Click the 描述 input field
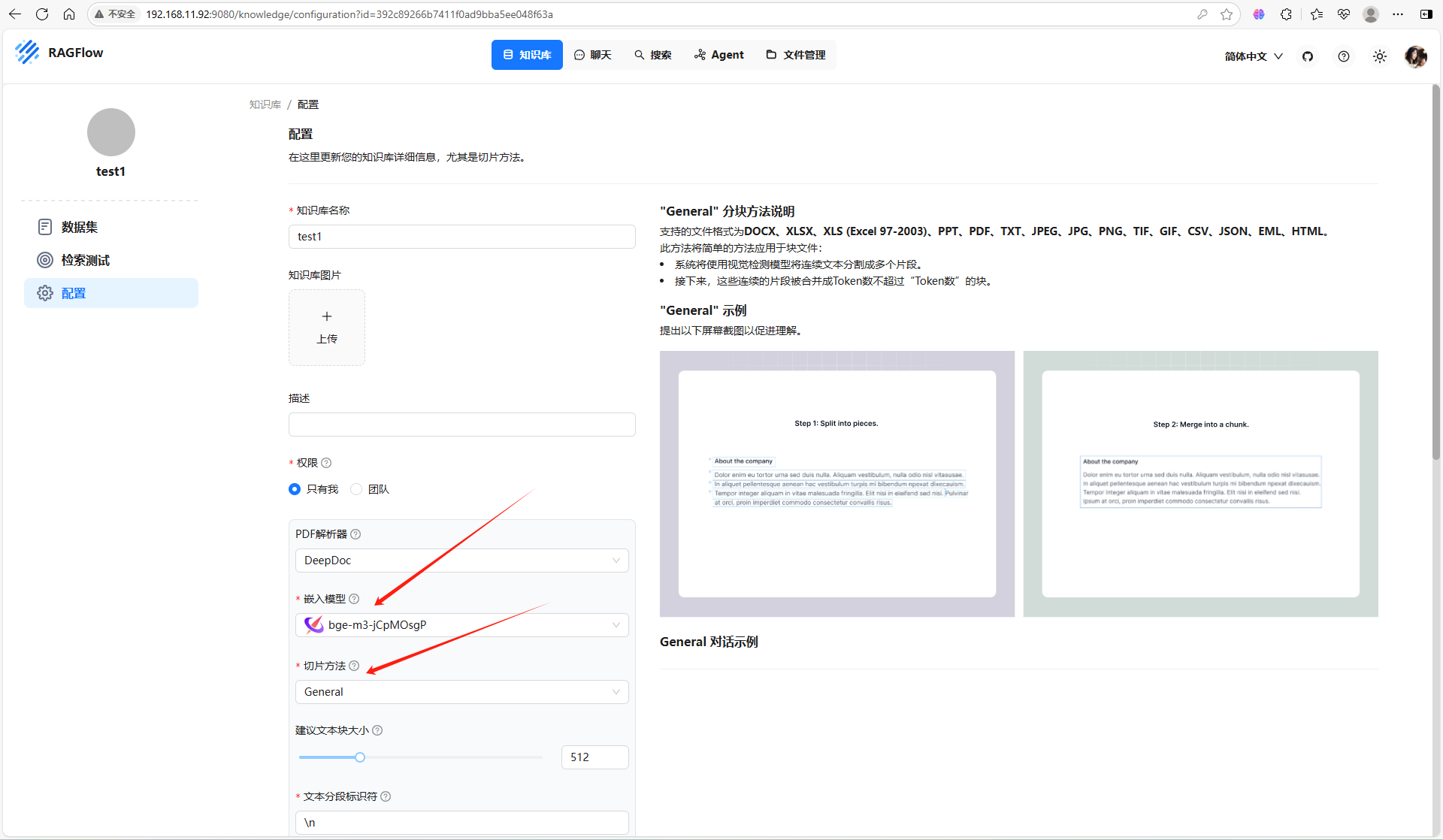This screenshot has height=840, width=1443. [x=461, y=425]
